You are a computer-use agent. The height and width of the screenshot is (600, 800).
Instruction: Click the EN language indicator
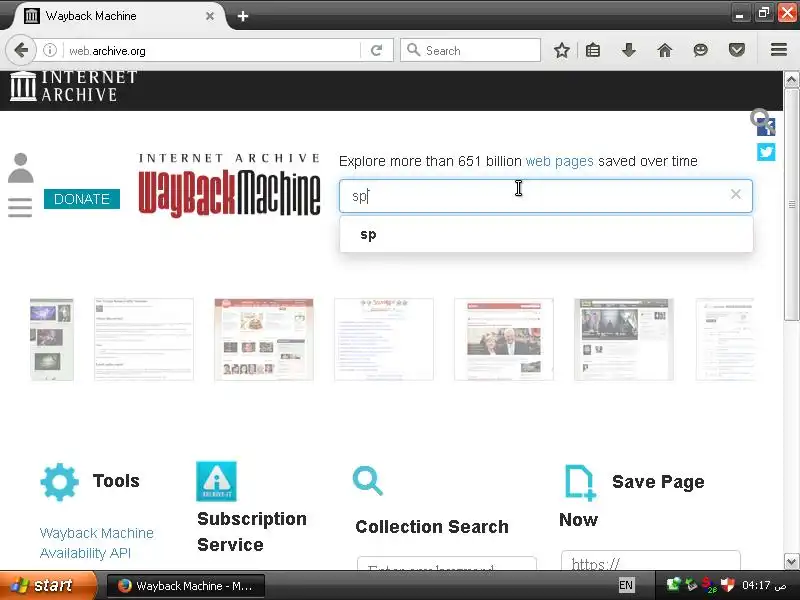(x=626, y=585)
